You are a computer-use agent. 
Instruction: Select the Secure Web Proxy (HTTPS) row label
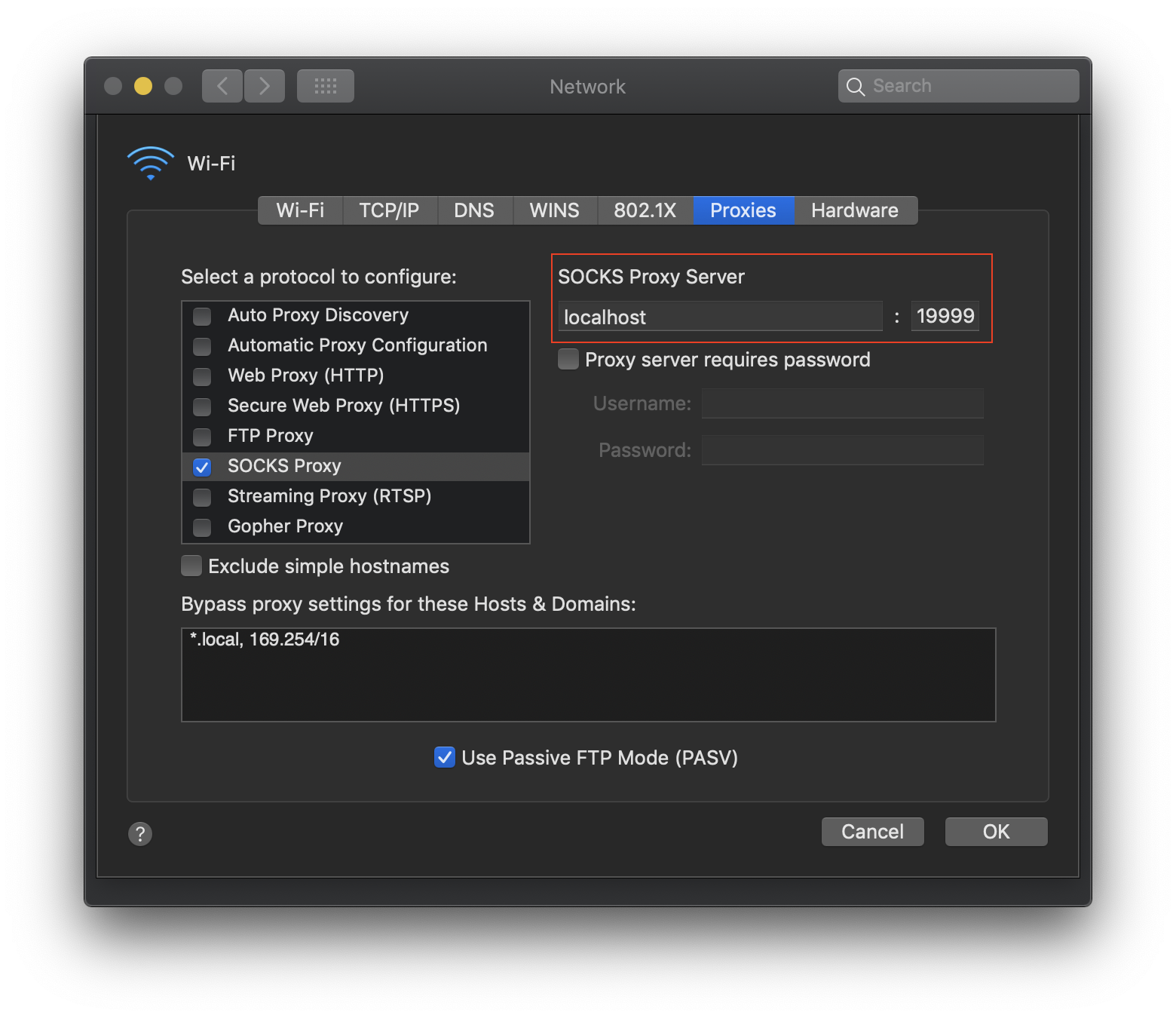tap(344, 406)
